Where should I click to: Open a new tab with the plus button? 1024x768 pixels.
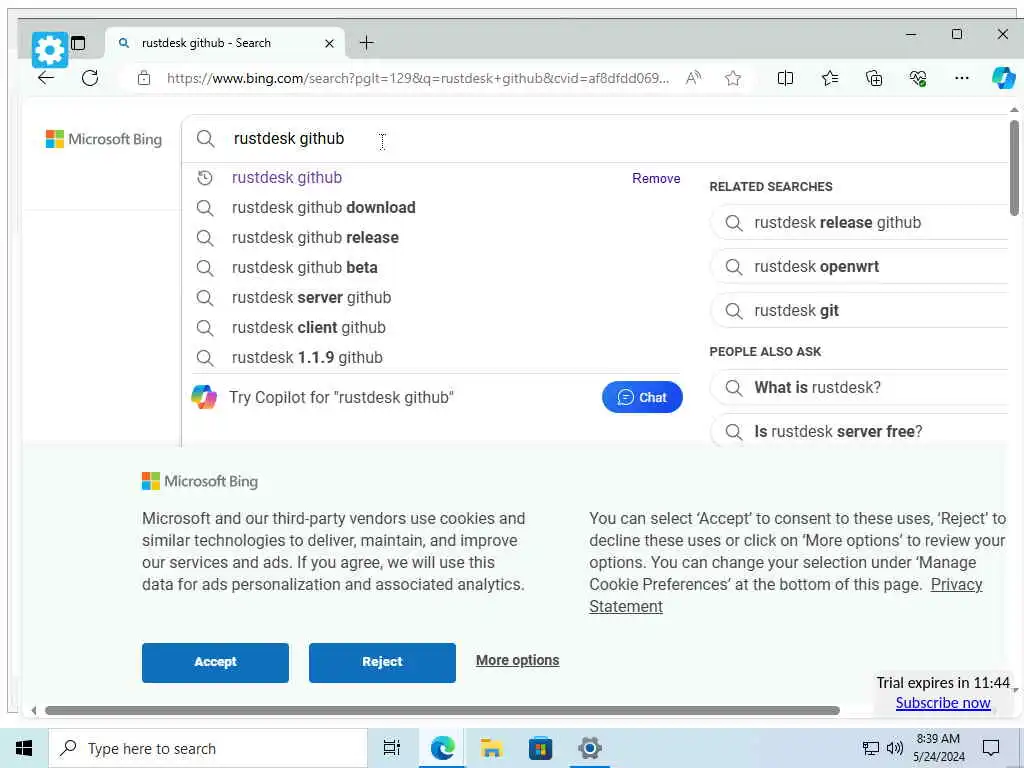coord(366,43)
